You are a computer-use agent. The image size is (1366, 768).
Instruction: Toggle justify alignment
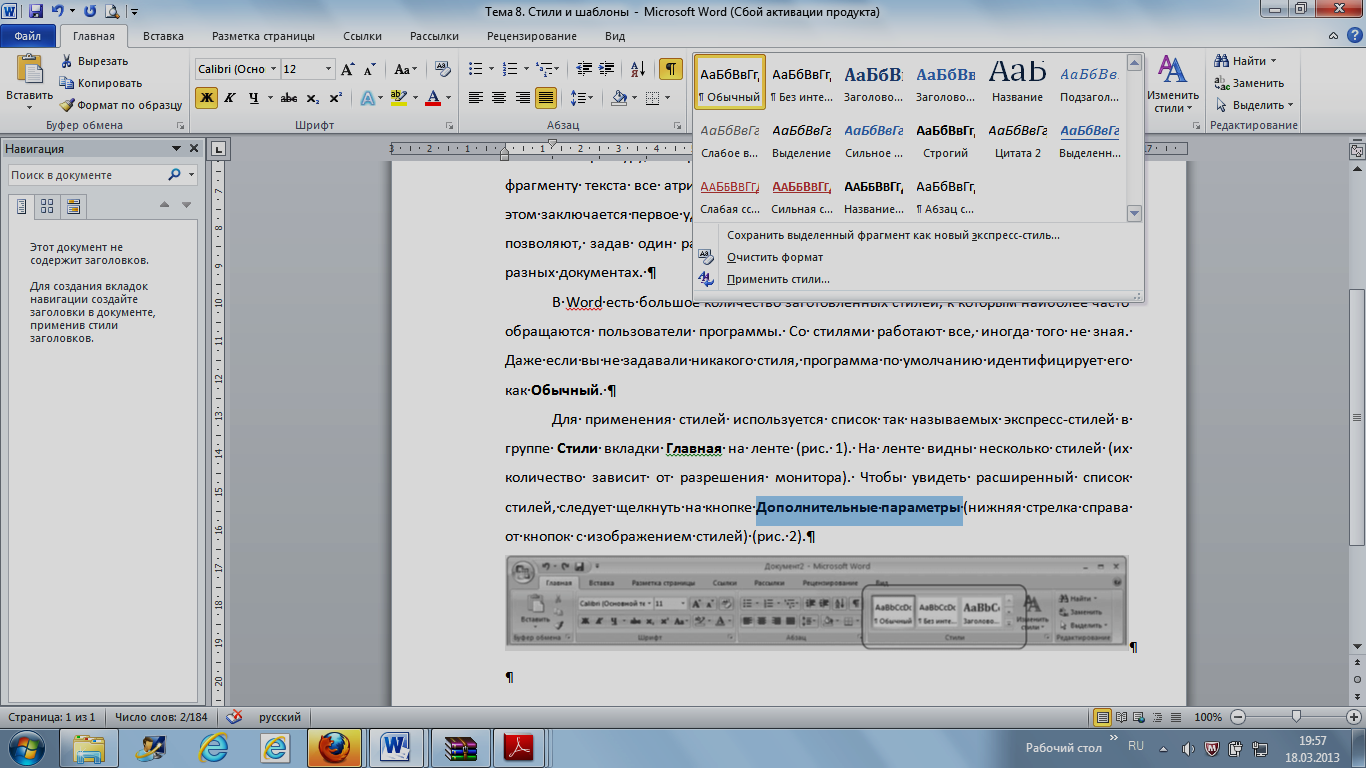[x=546, y=98]
